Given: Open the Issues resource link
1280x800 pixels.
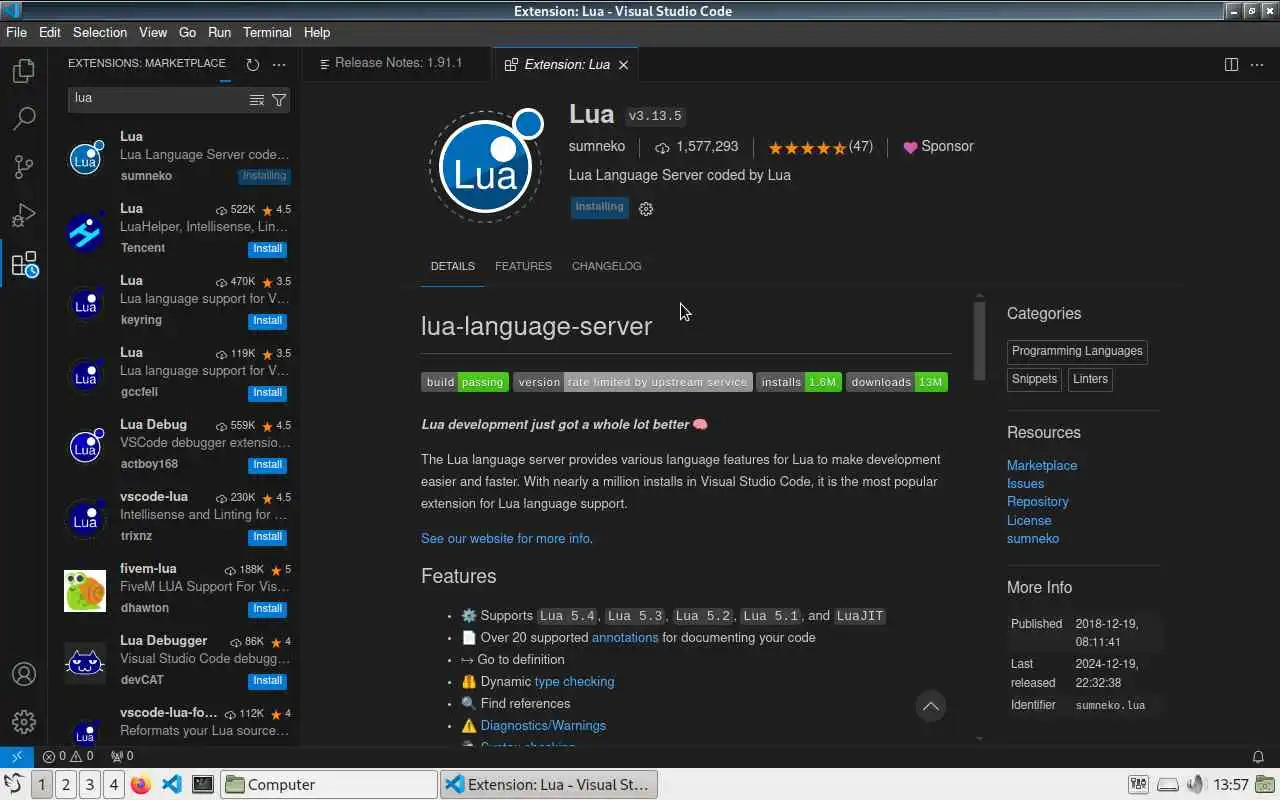Looking at the screenshot, I should click(1025, 484).
